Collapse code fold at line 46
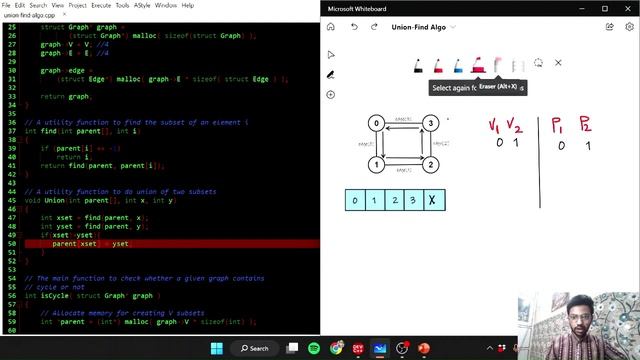The height and width of the screenshot is (360, 640). (20, 209)
